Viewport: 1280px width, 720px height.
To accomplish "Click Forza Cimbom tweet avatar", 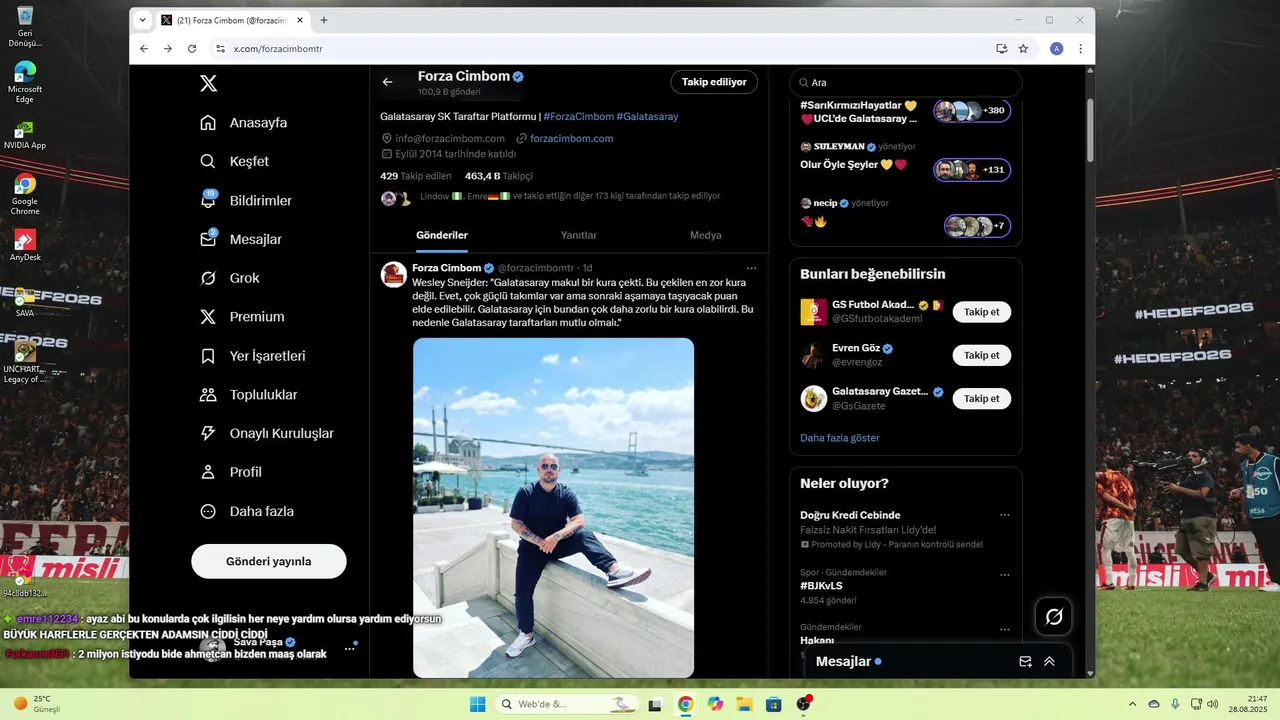I will pyautogui.click(x=394, y=274).
